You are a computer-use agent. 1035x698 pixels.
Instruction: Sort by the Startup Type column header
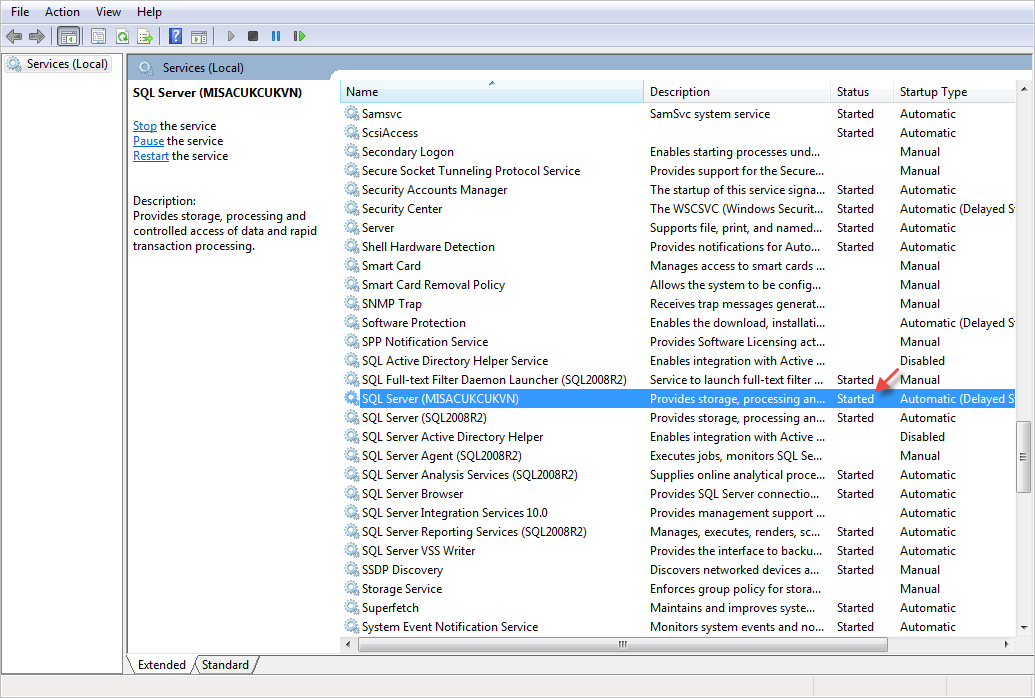(x=954, y=92)
